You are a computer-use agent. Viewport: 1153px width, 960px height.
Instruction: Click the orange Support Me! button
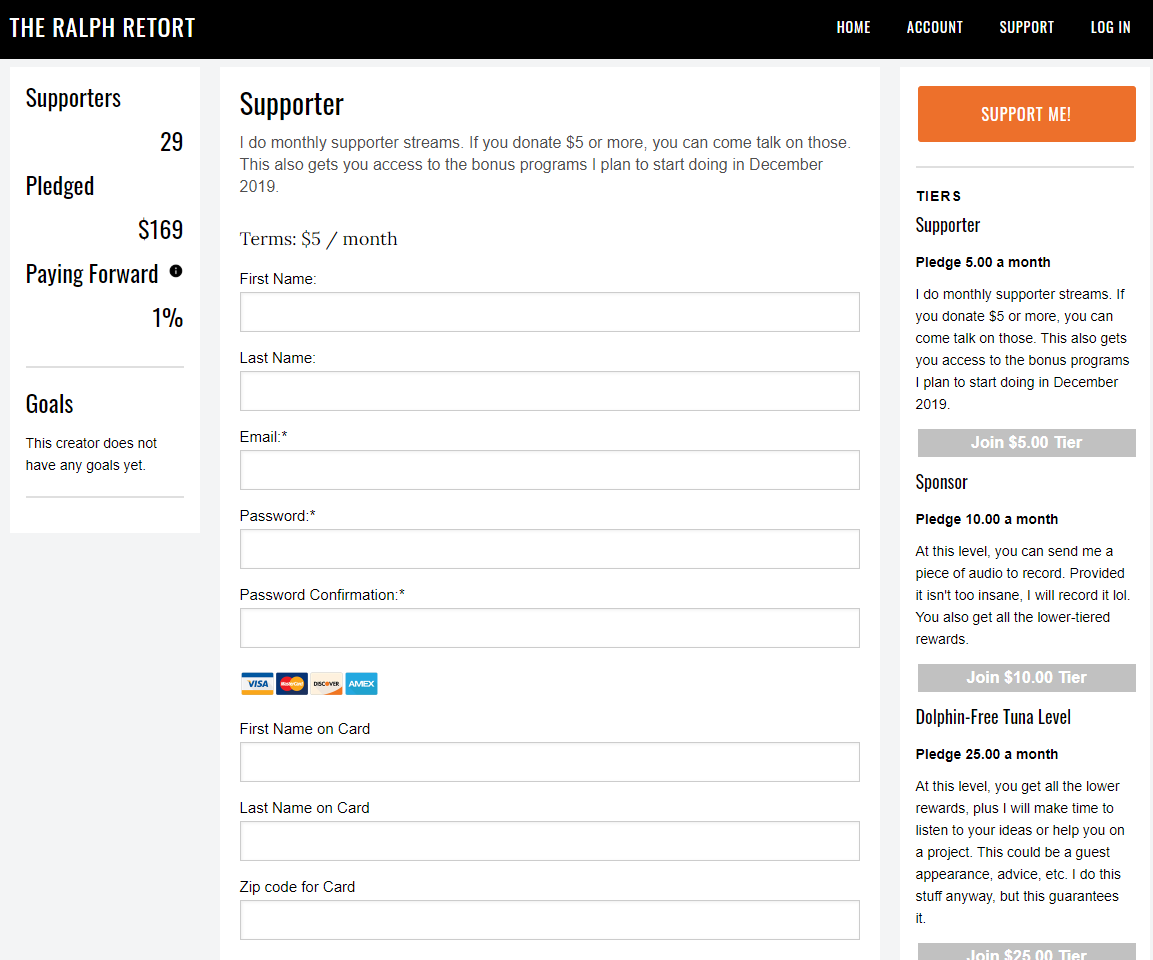point(1027,114)
